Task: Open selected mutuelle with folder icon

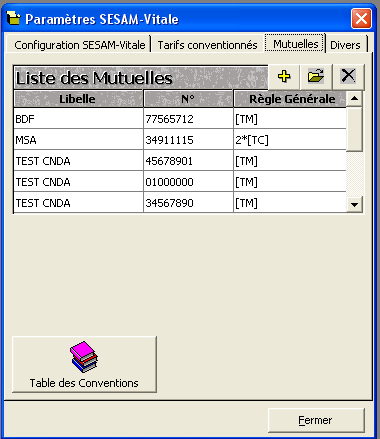Action: click(316, 77)
